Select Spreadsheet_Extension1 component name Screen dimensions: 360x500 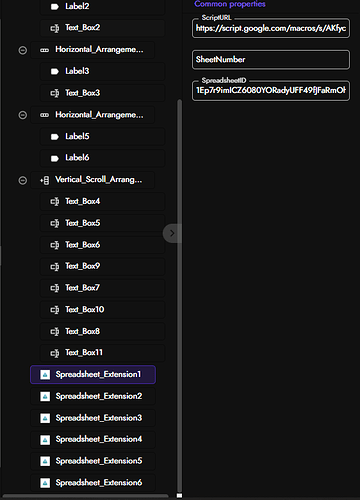coord(98,374)
